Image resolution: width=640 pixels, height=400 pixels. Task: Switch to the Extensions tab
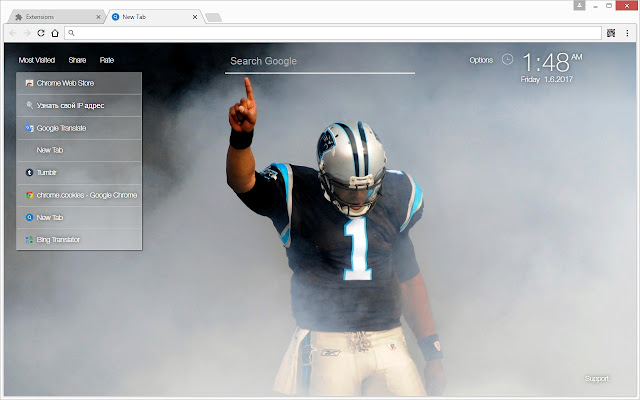click(55, 17)
